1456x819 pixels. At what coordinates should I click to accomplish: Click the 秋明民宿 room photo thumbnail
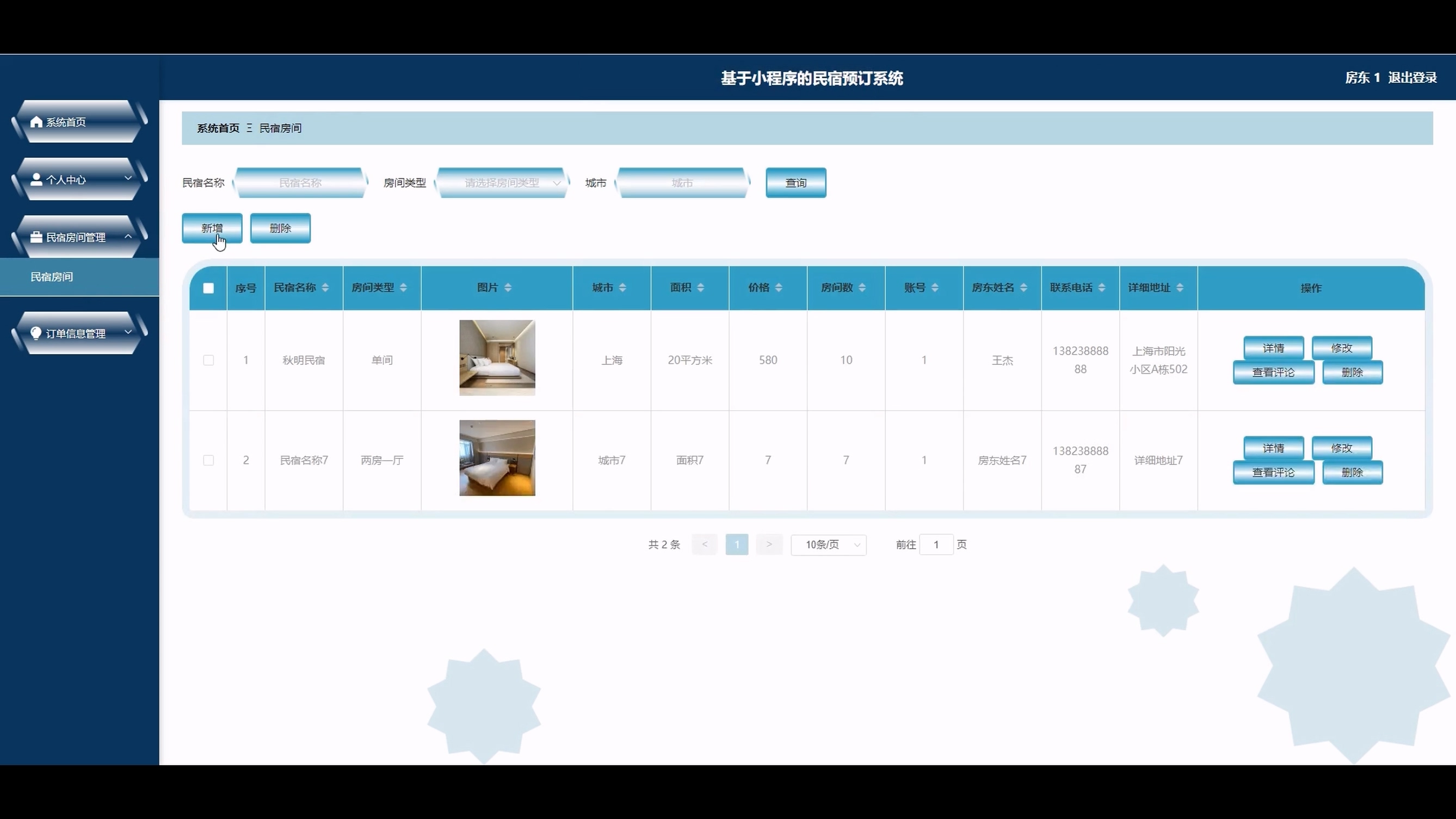click(x=497, y=357)
